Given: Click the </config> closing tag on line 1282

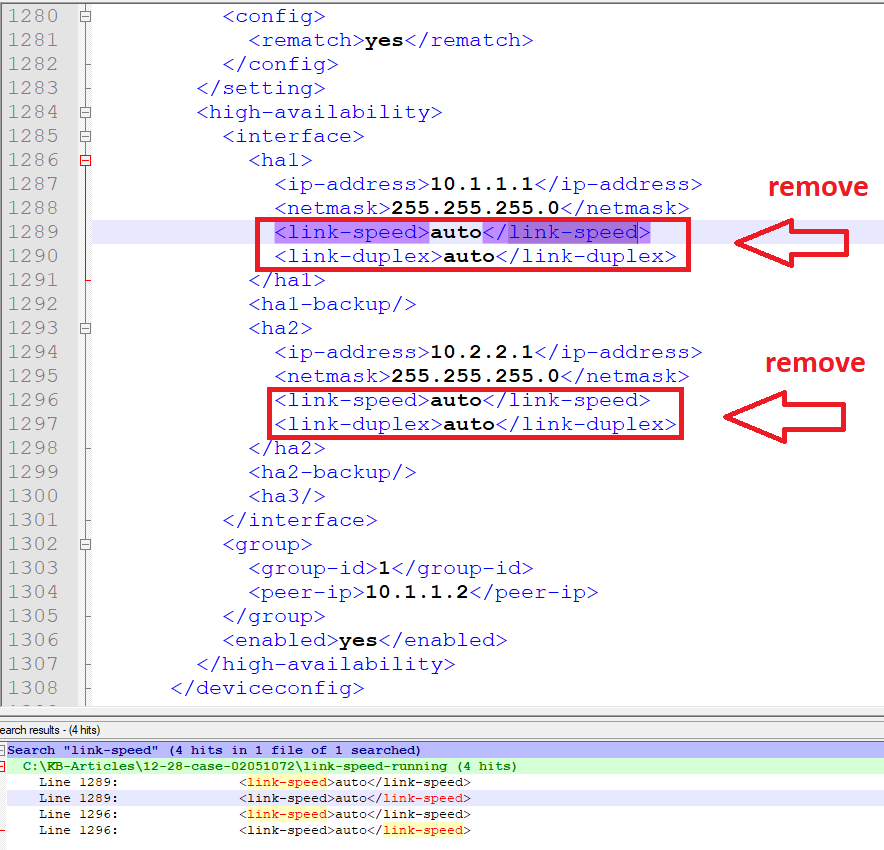Looking at the screenshot, I should 280,64.
